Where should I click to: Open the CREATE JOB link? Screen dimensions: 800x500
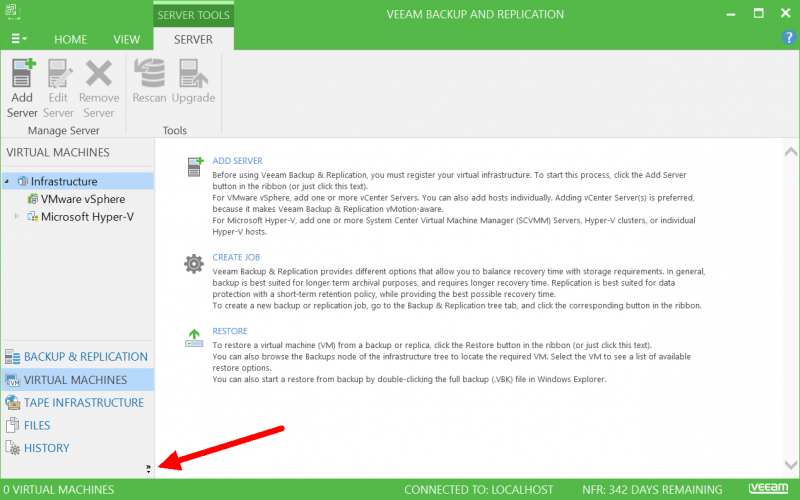(x=236, y=258)
